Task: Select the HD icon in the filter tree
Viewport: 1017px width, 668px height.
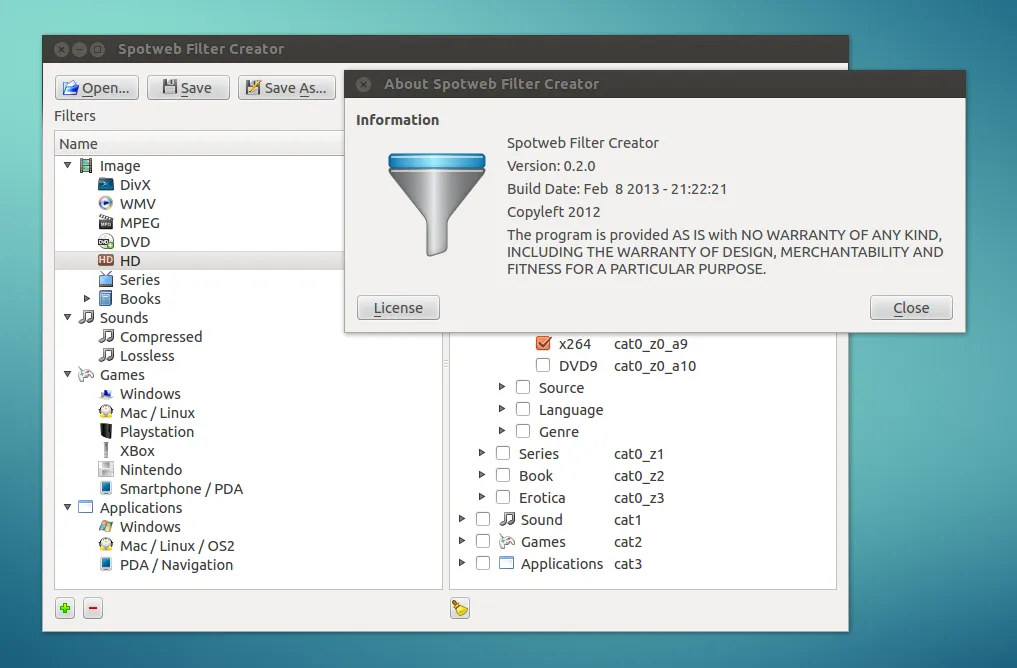Action: click(x=105, y=260)
